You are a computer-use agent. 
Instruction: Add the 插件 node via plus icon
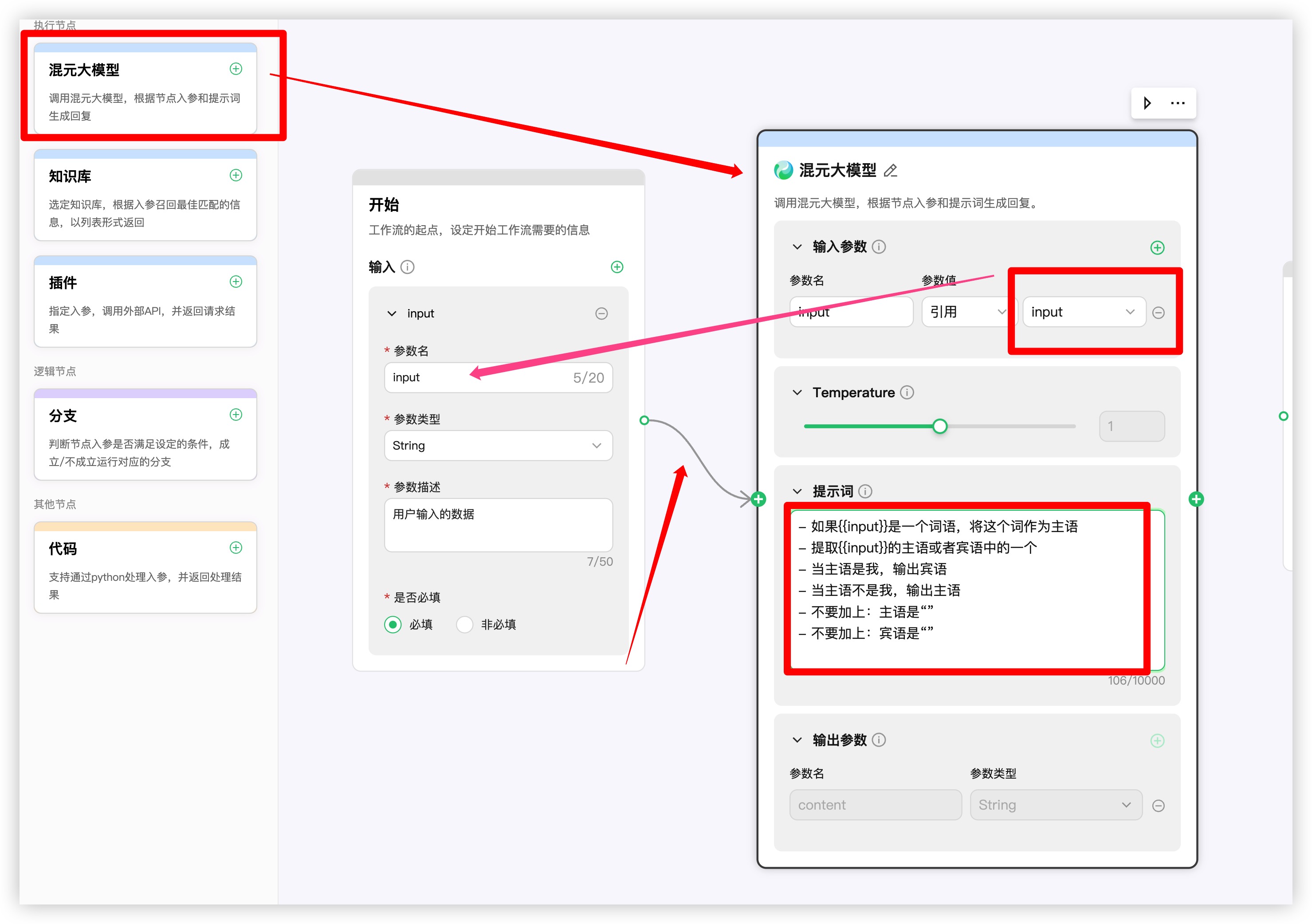(x=236, y=282)
